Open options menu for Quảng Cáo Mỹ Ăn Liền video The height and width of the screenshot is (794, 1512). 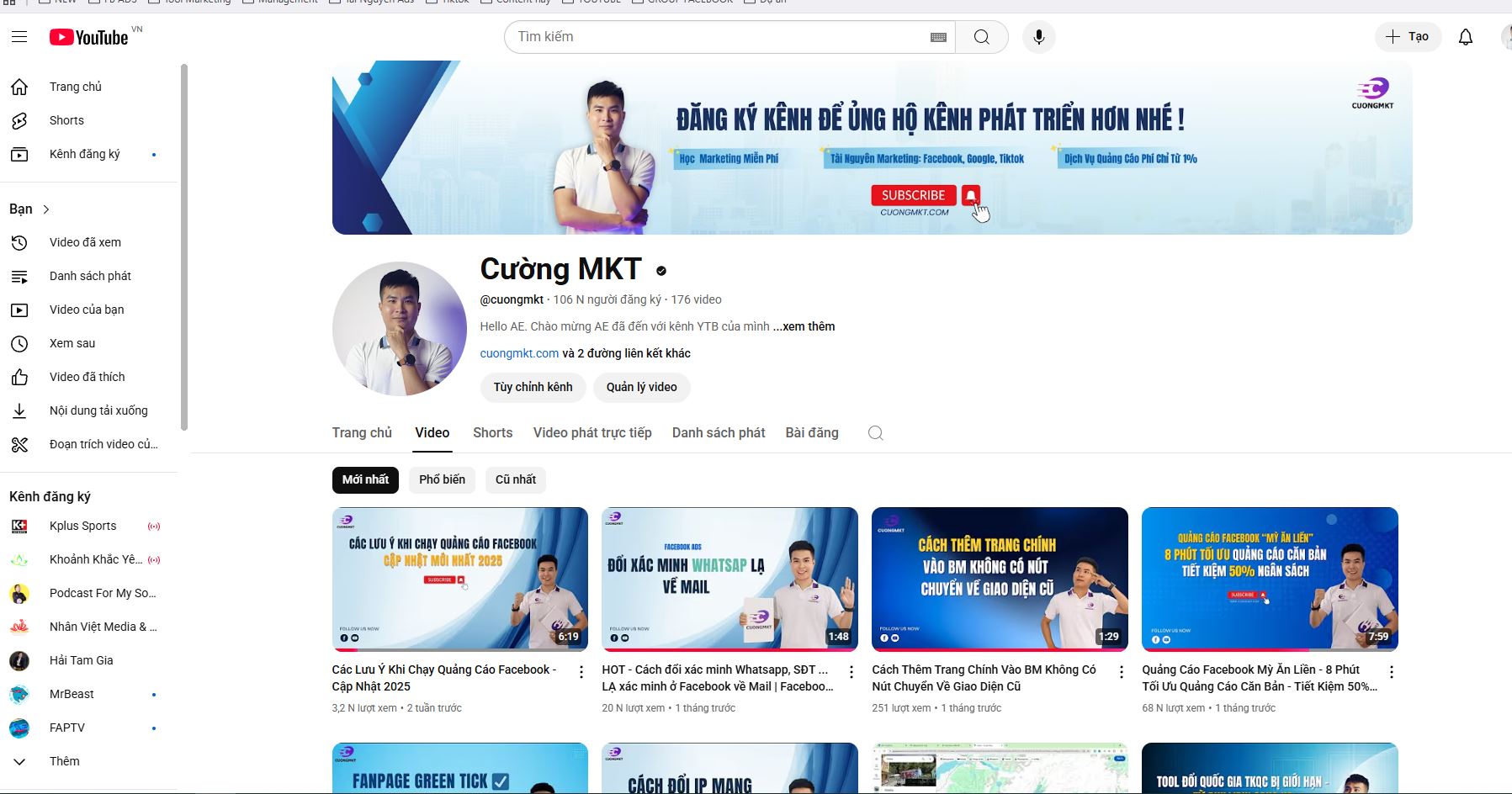[1391, 672]
